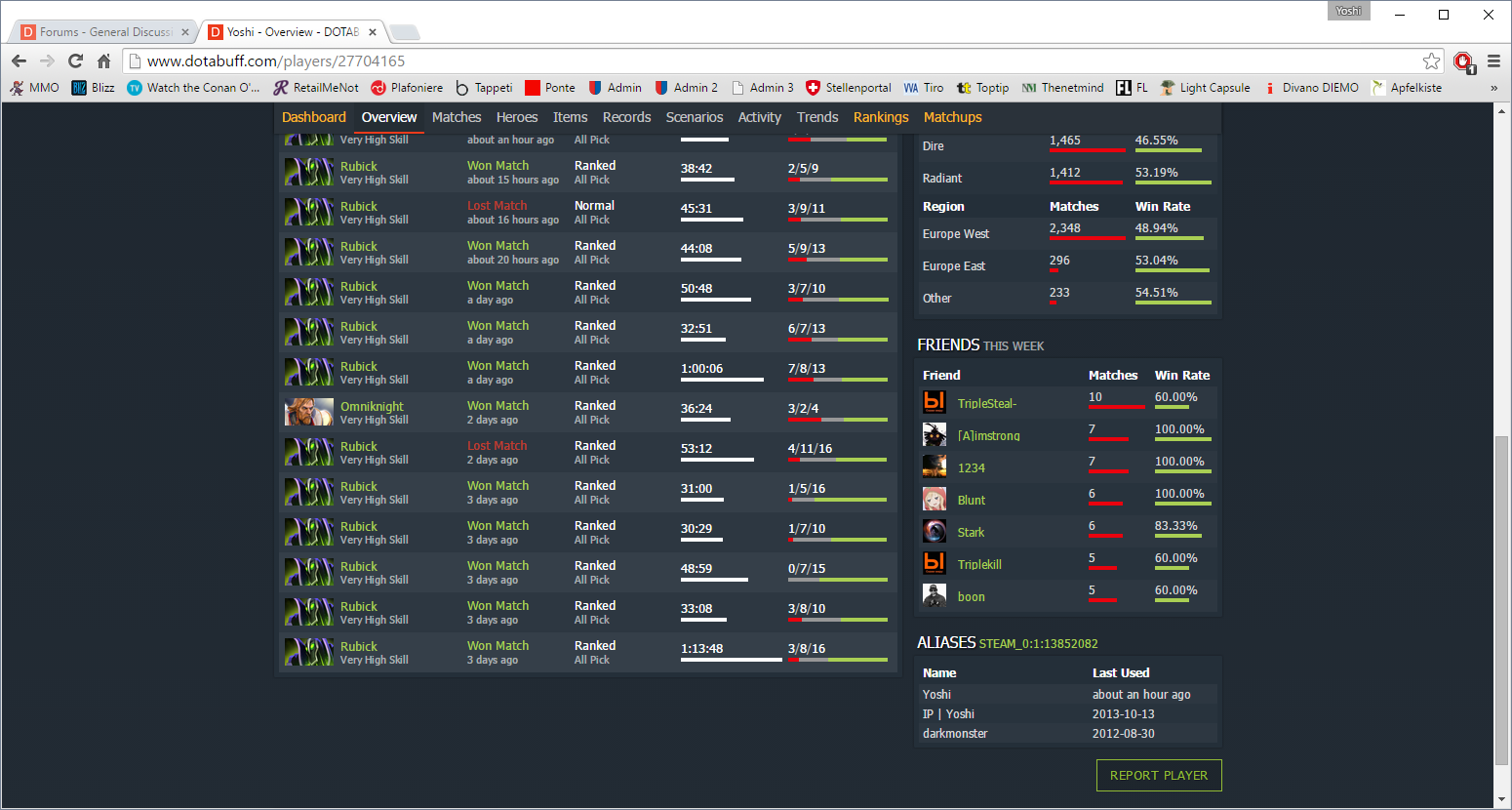
Task: Open the Rankings nav link
Action: [x=881, y=117]
